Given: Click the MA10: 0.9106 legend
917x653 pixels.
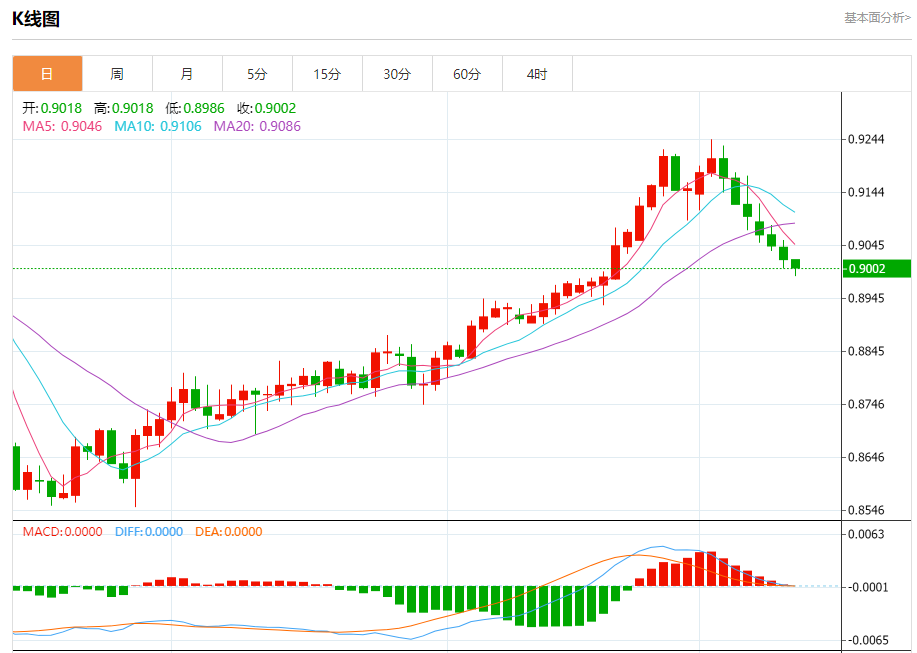Looking at the screenshot, I should point(158,126).
